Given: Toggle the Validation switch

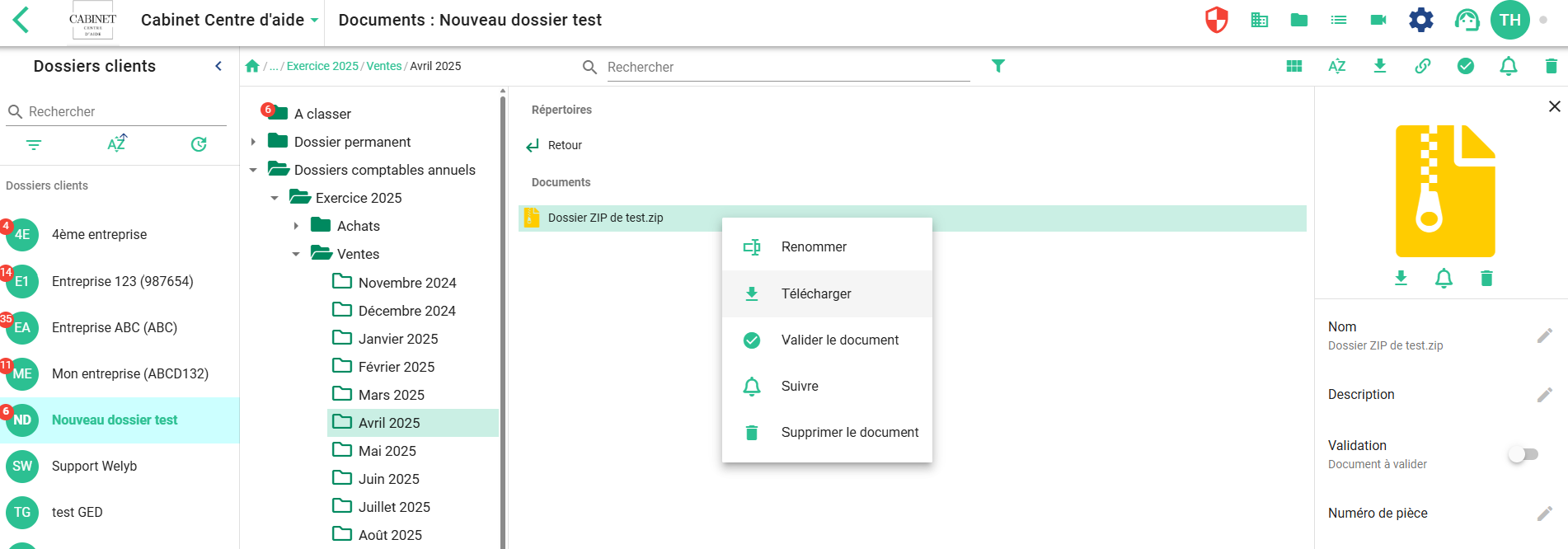Looking at the screenshot, I should (x=1523, y=454).
